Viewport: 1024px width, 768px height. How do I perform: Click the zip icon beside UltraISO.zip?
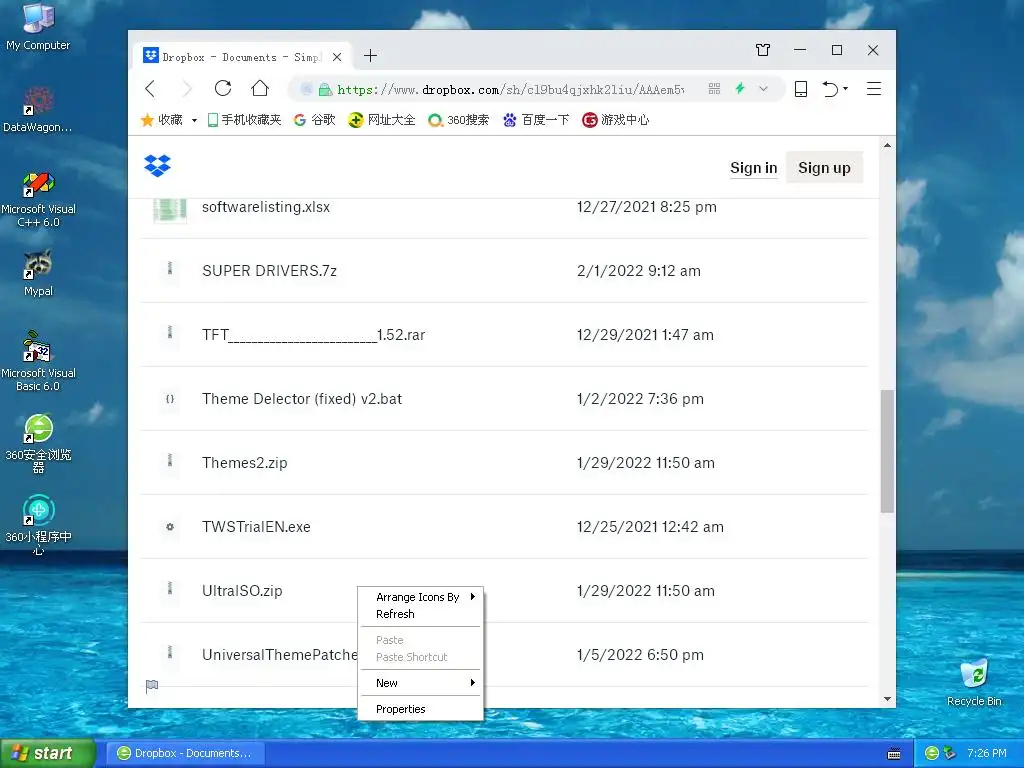(170, 588)
